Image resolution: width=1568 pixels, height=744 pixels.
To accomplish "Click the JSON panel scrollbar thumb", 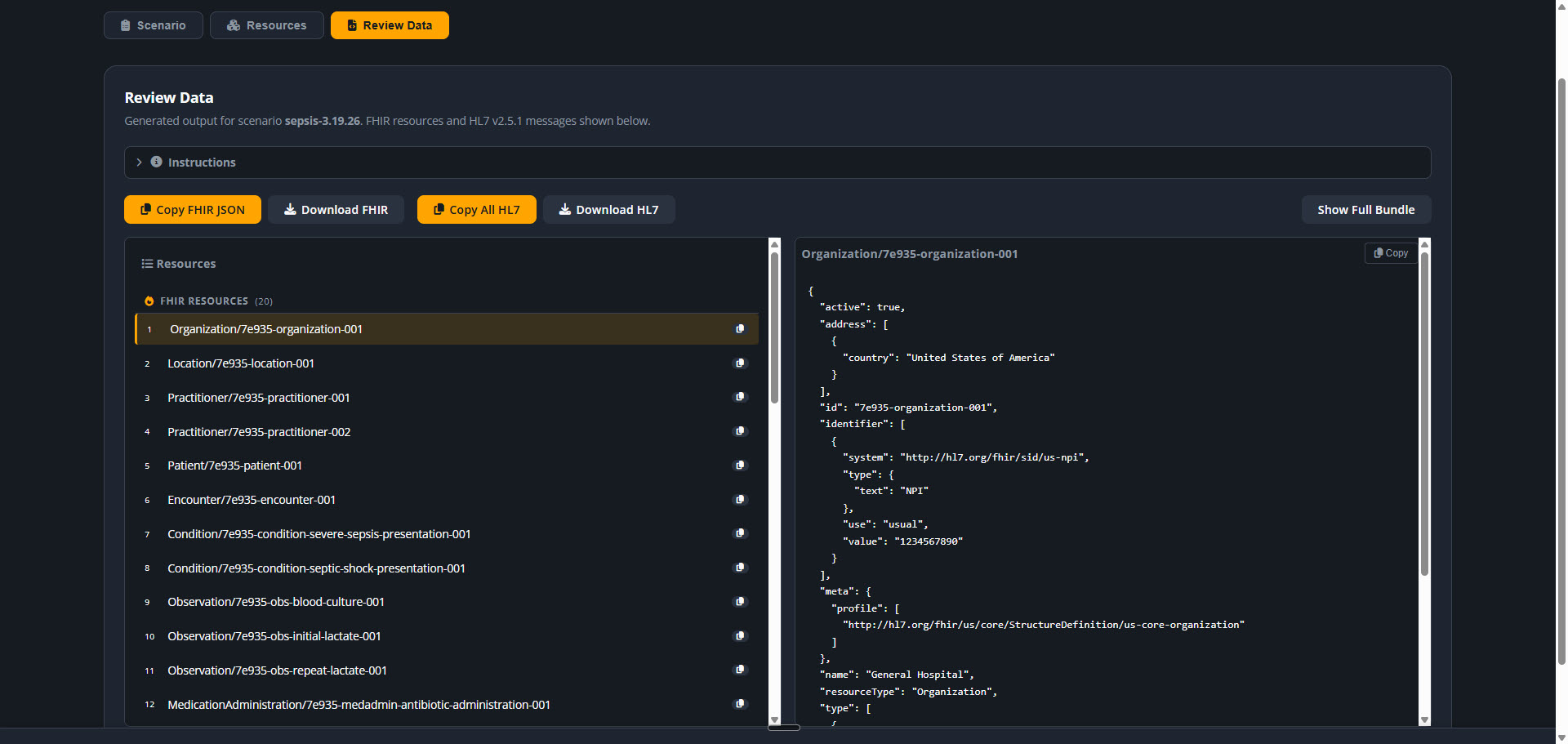I will [1424, 413].
